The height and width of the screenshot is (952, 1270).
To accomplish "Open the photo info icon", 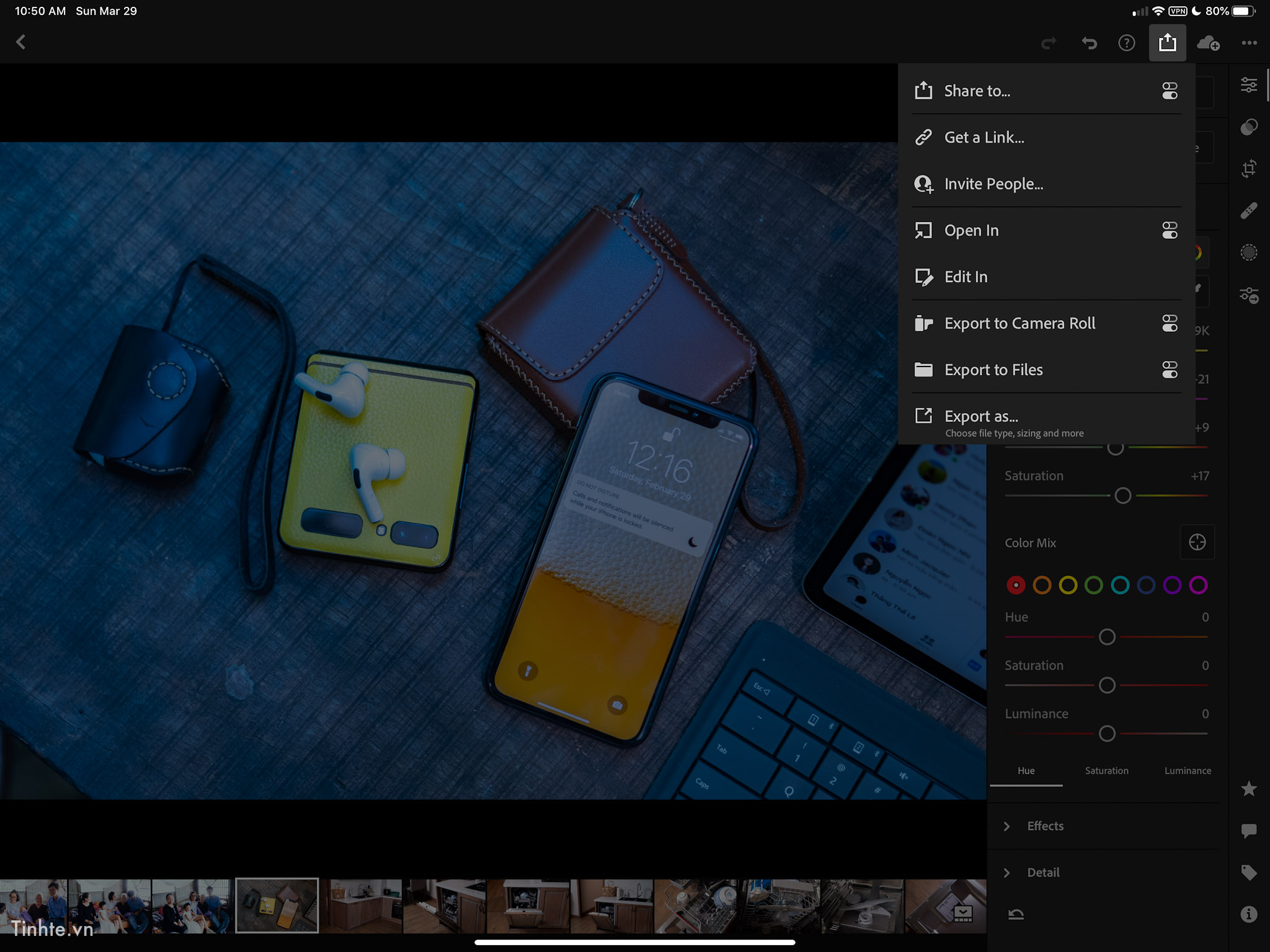I will (x=1249, y=914).
